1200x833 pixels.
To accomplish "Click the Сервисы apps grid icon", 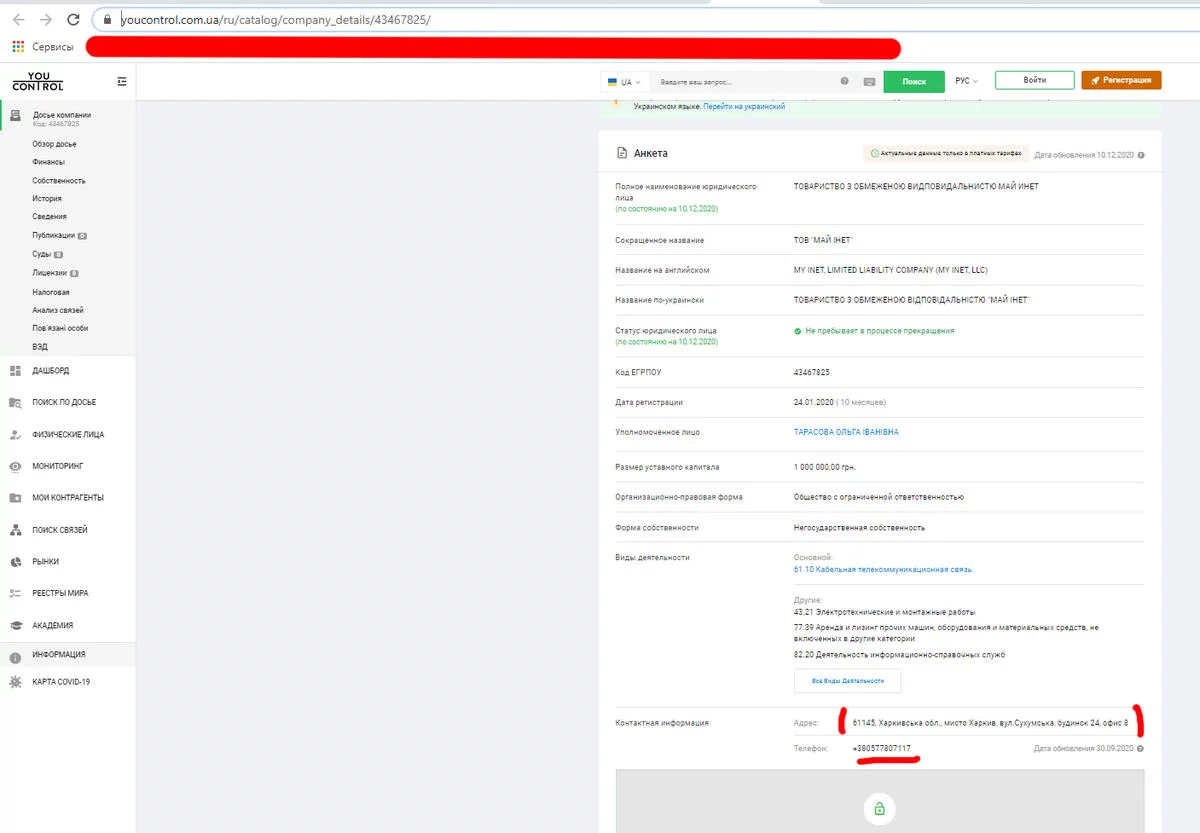I will point(17,47).
